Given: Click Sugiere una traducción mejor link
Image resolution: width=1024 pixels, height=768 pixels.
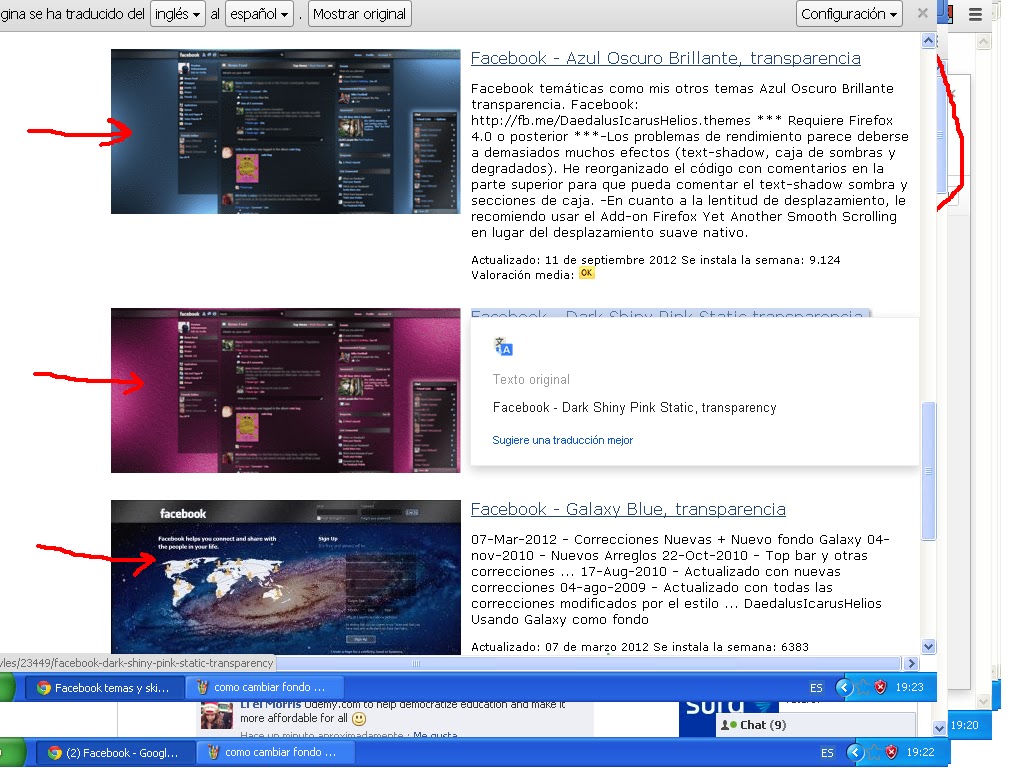Looking at the screenshot, I should (562, 440).
